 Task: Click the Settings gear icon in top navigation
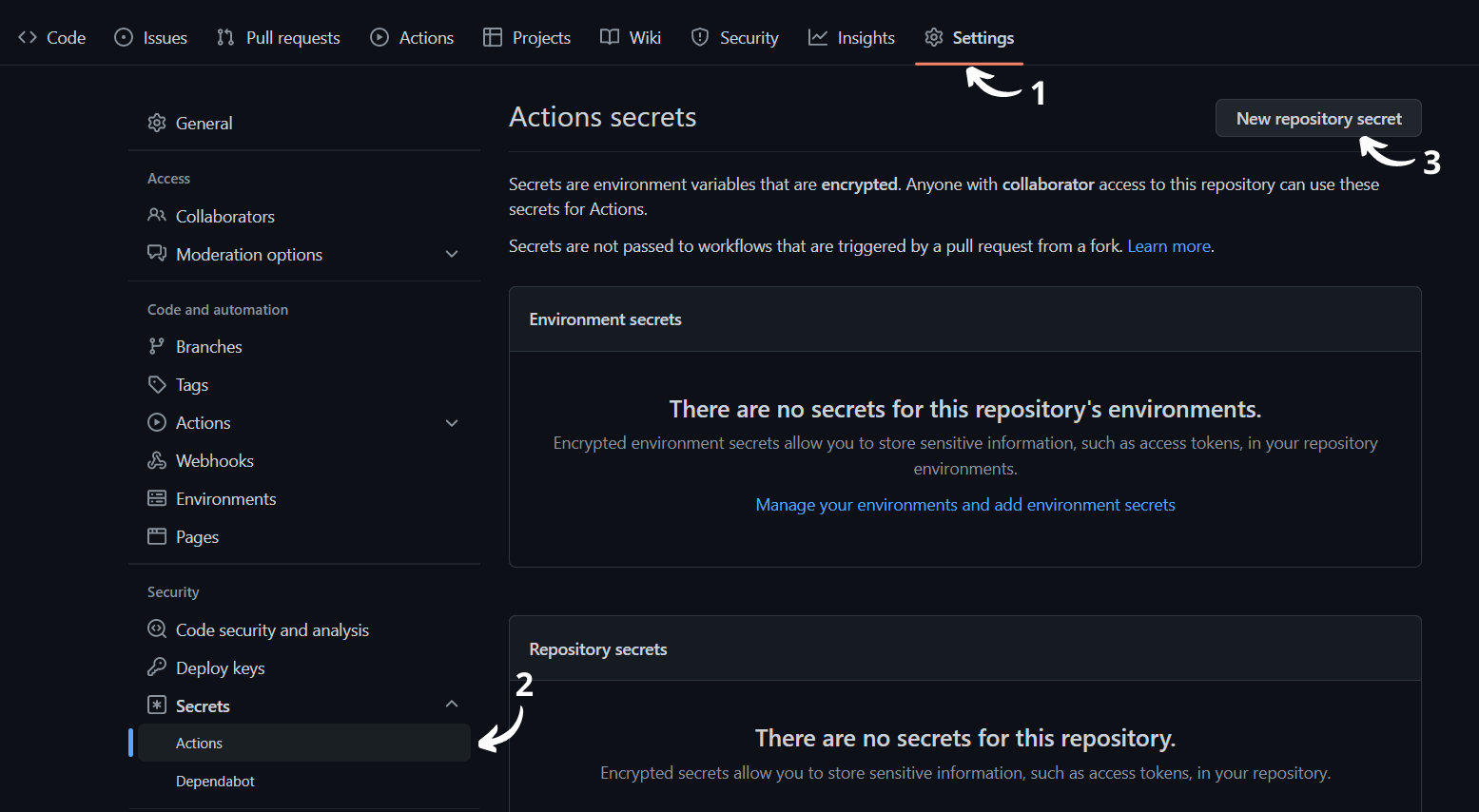click(x=934, y=37)
